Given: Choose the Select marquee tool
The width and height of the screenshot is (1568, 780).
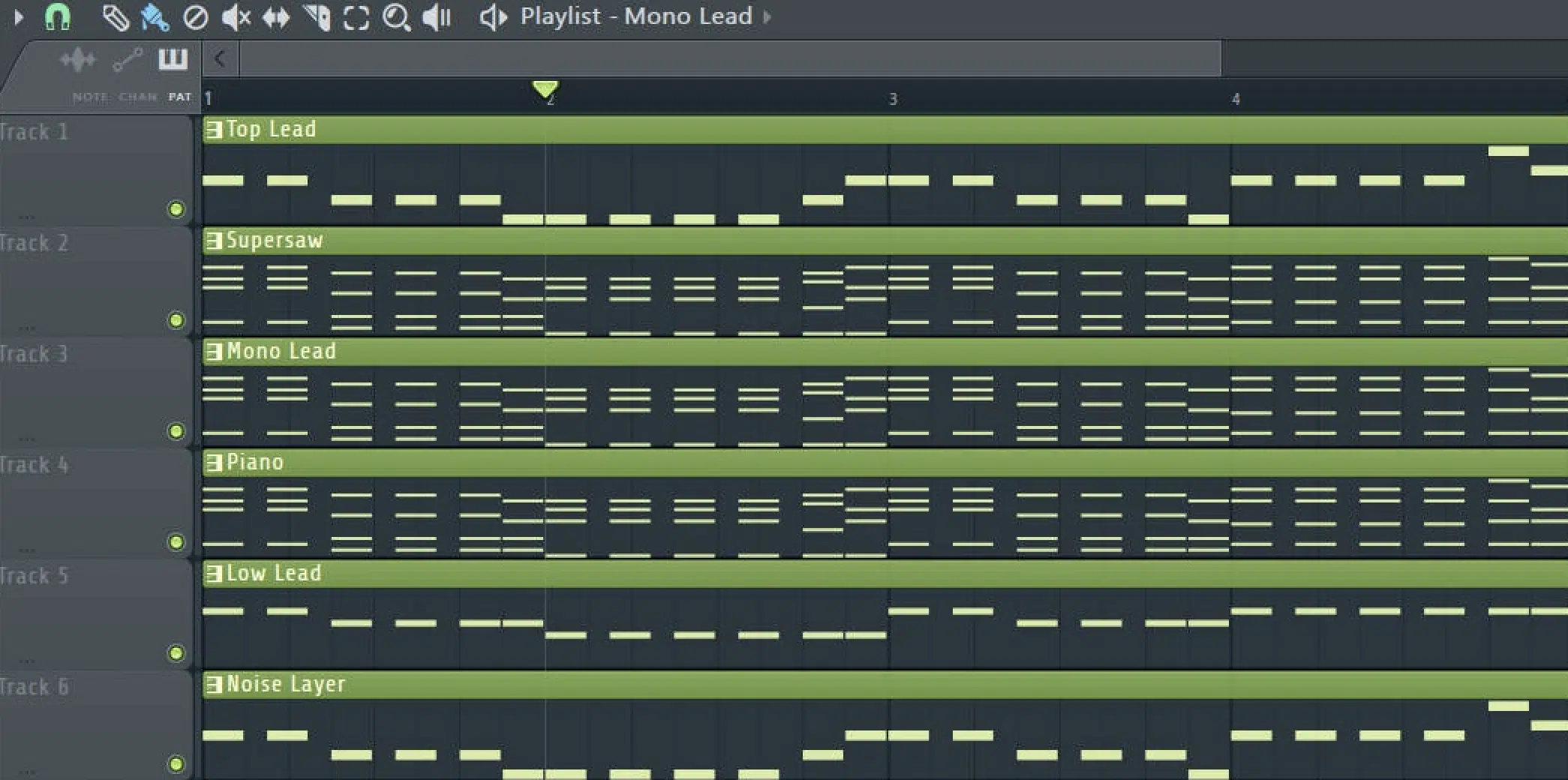Looking at the screenshot, I should (x=356, y=17).
